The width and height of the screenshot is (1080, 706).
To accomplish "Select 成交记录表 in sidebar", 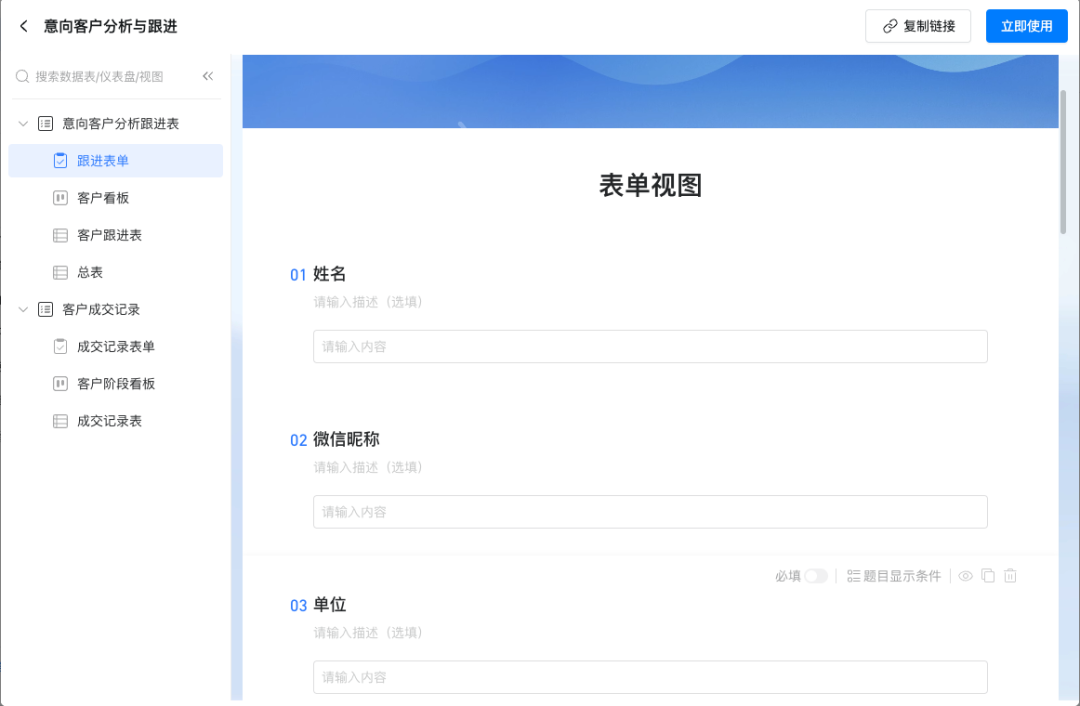I will 109,421.
